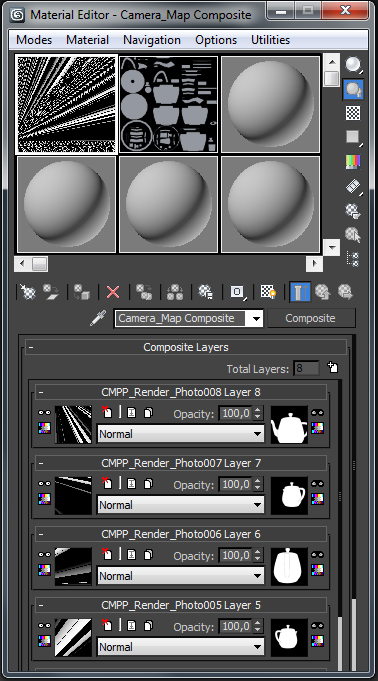Image resolution: width=378 pixels, height=681 pixels.
Task: Click Go Forward to Sibling icon
Action: 345,291
